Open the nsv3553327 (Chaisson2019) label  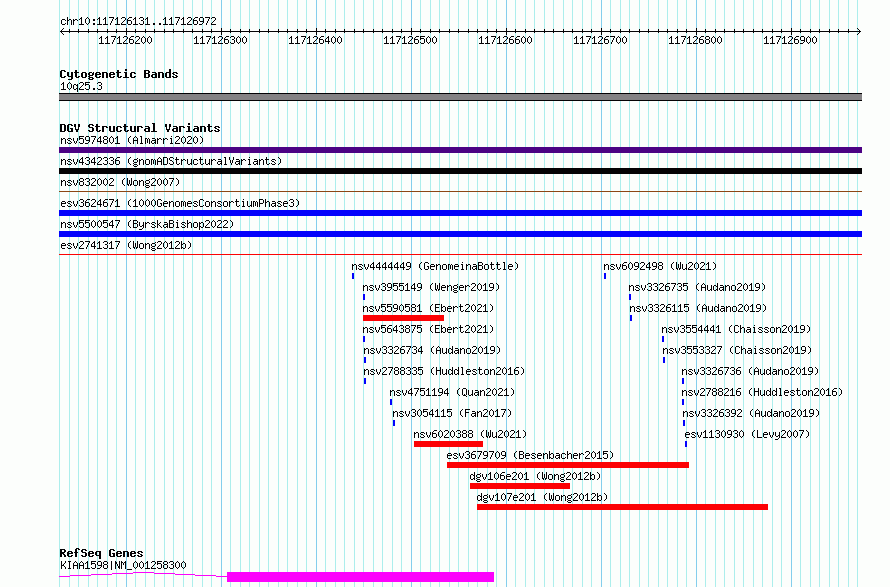[x=737, y=350]
